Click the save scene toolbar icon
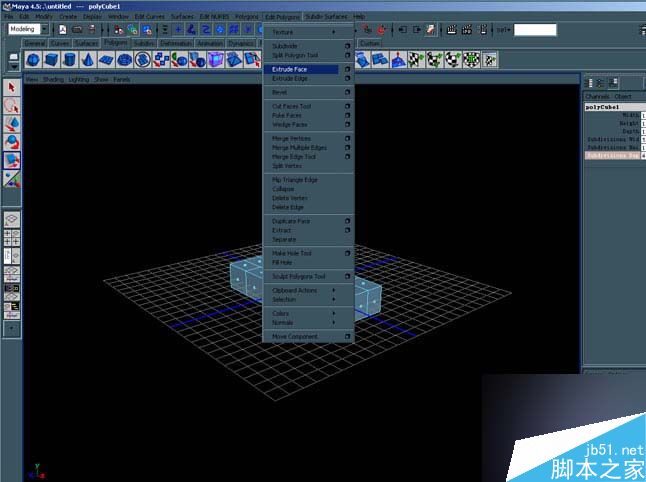646x482 pixels. (x=92, y=30)
